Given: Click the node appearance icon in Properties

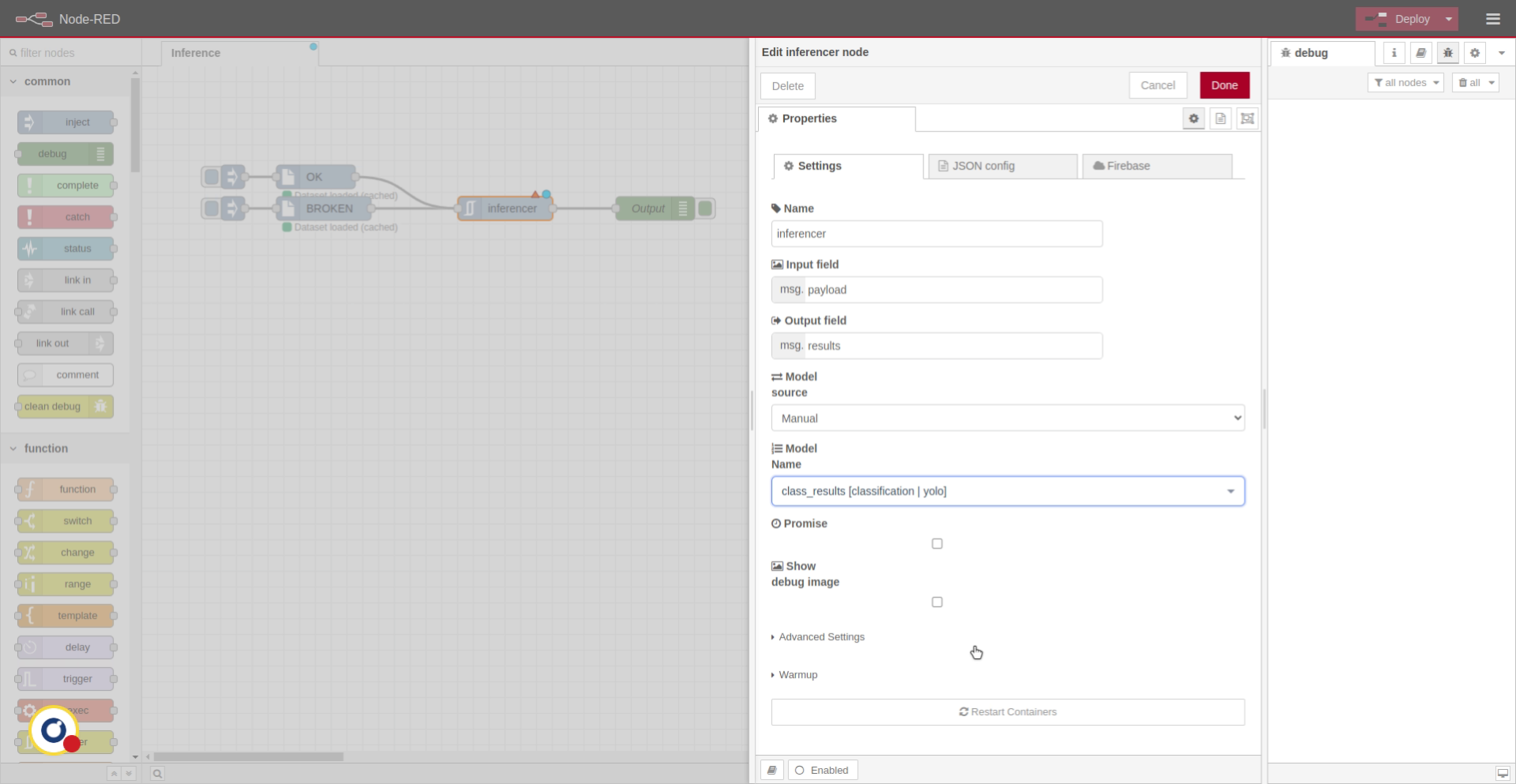Looking at the screenshot, I should point(1247,118).
